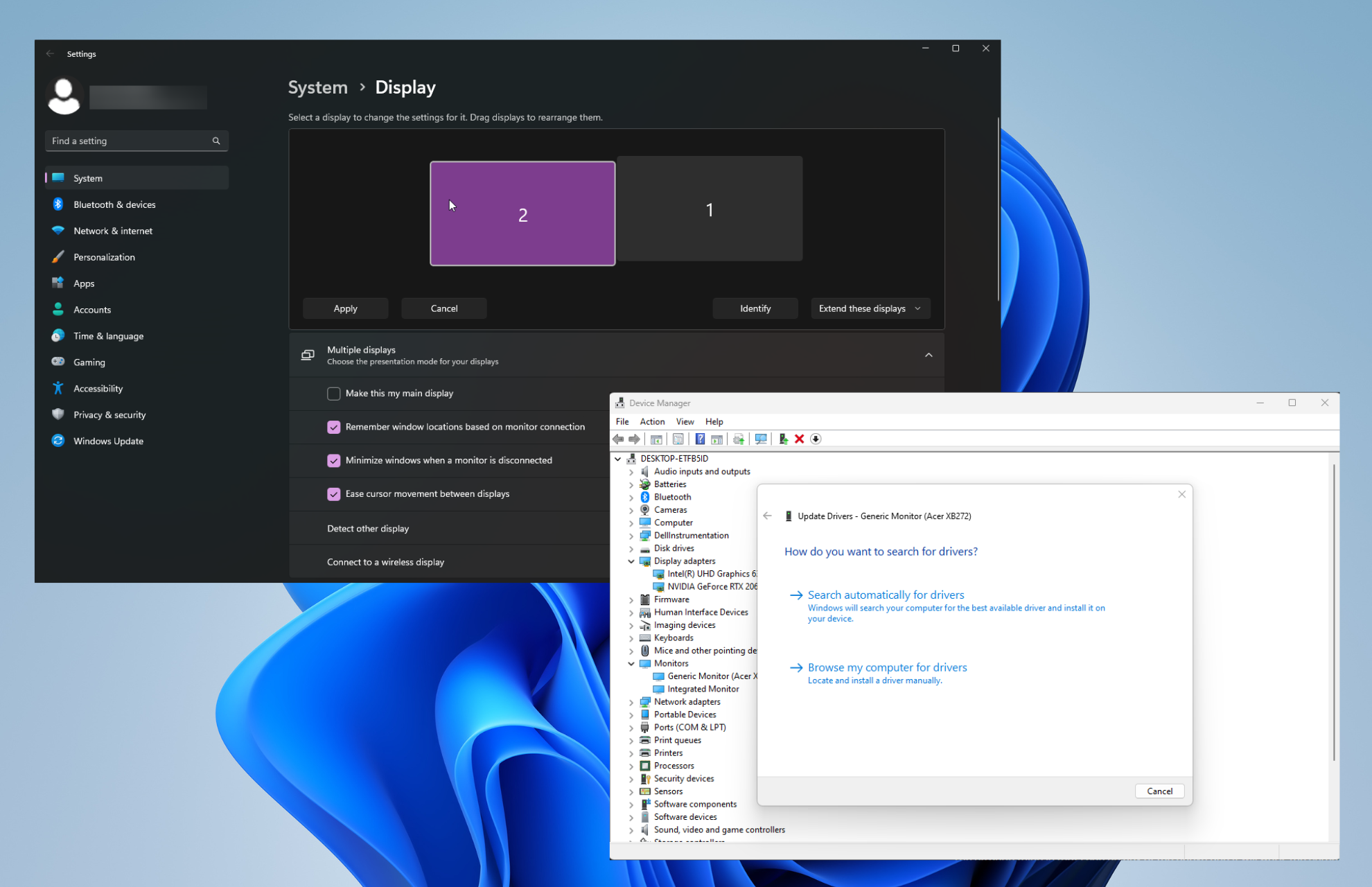
Task: Select display 2 purple monitor thumbnail
Action: click(521, 211)
